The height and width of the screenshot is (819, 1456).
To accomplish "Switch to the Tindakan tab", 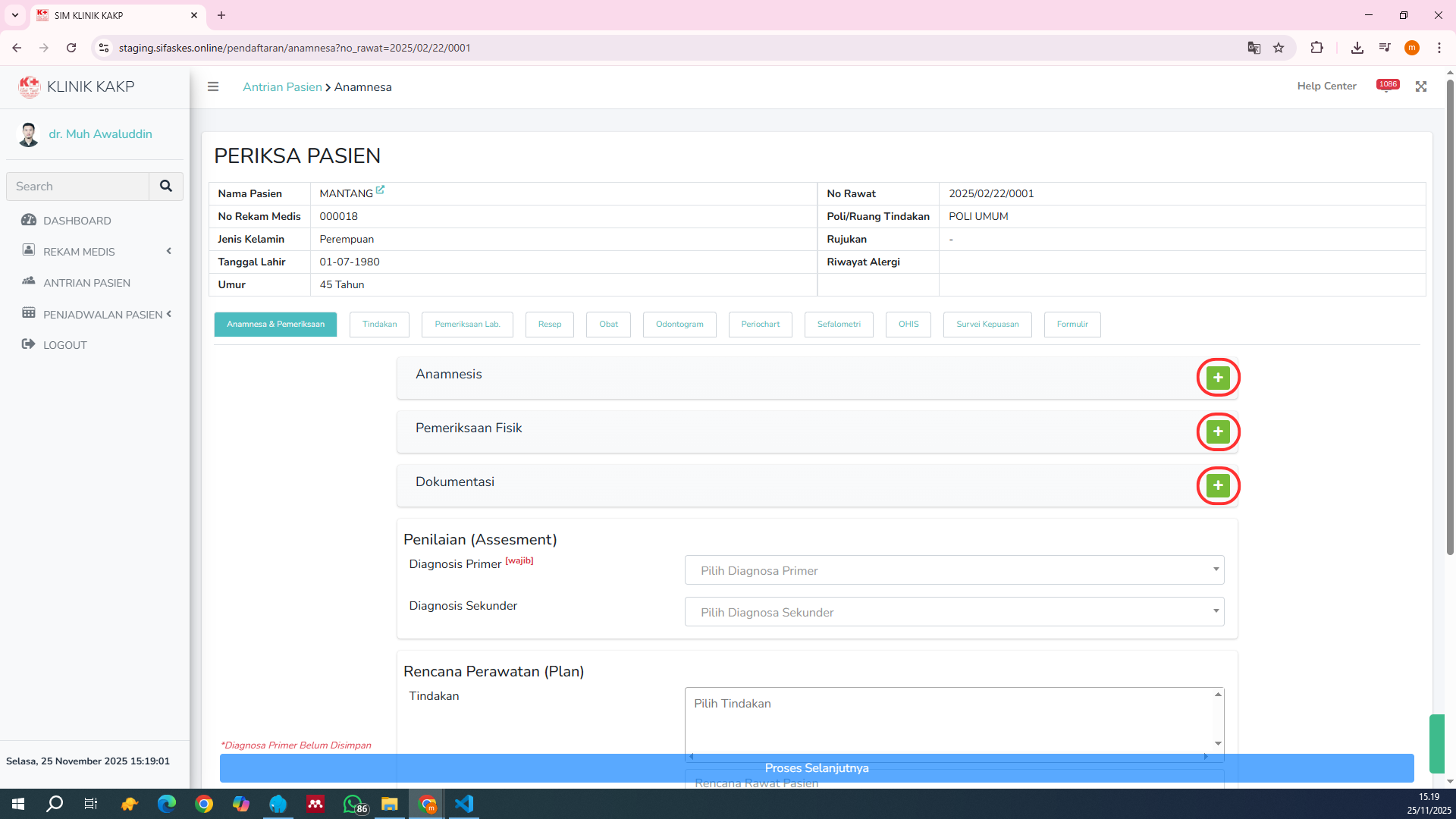I will tap(379, 324).
